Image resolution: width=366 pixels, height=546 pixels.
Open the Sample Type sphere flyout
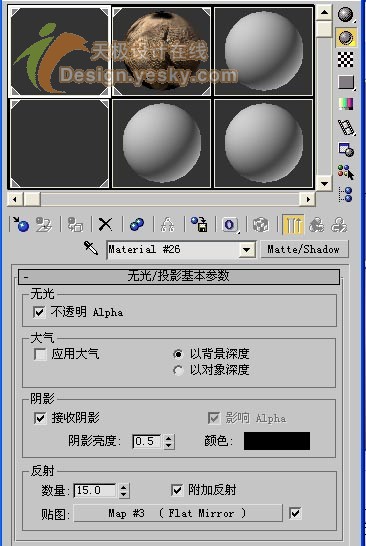click(345, 15)
